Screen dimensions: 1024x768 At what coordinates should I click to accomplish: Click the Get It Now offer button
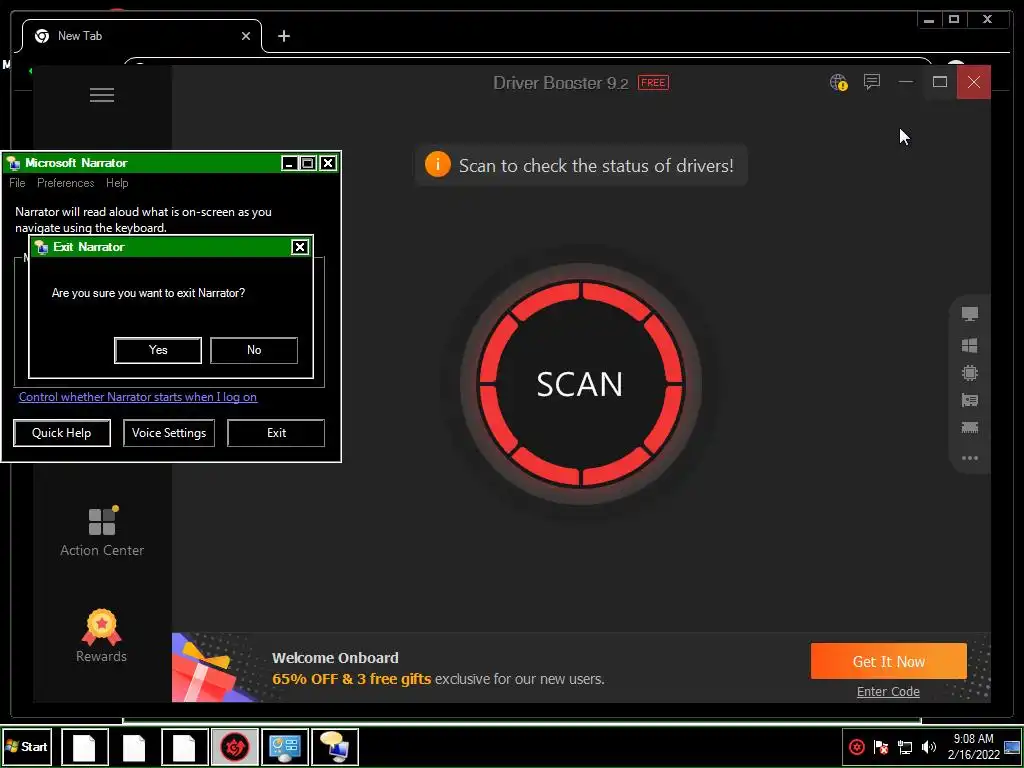[x=888, y=661]
